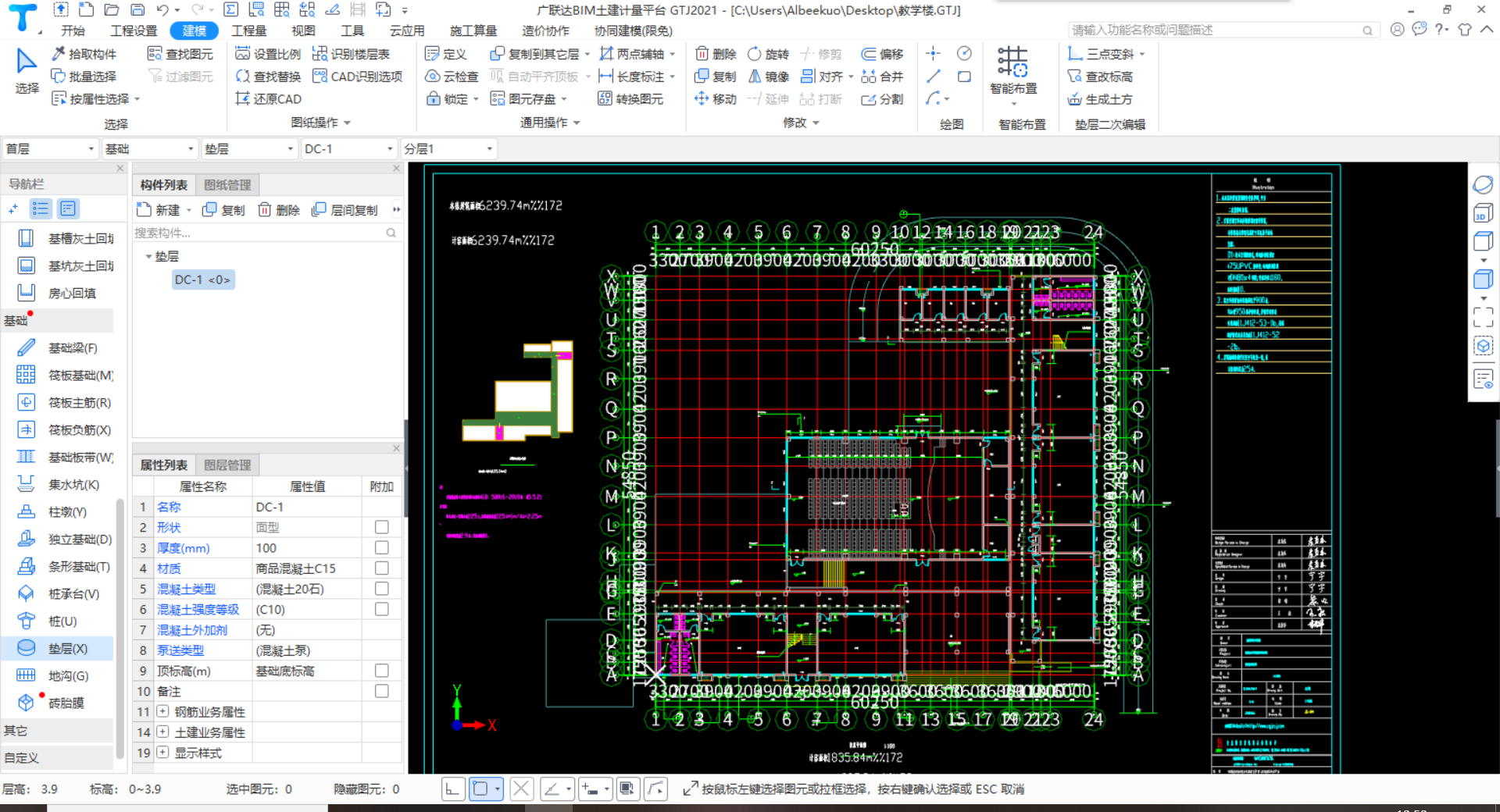Screen dimensions: 1500x812
Task: Open the 首层 floor dropdown
Action: (50, 148)
